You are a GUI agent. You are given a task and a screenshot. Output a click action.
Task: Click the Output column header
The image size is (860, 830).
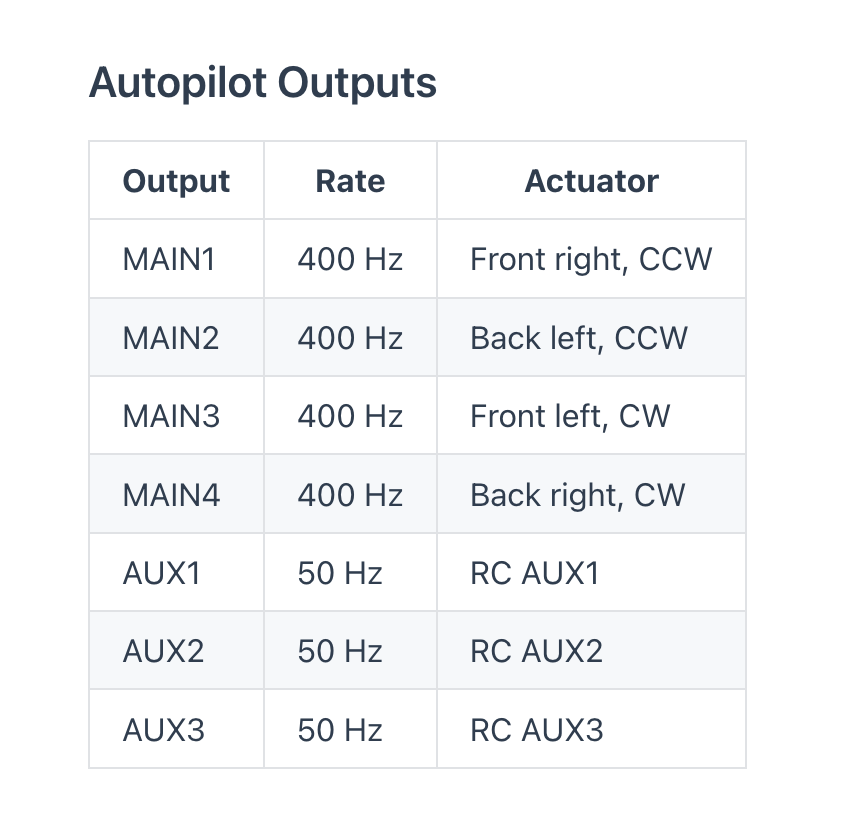176,181
